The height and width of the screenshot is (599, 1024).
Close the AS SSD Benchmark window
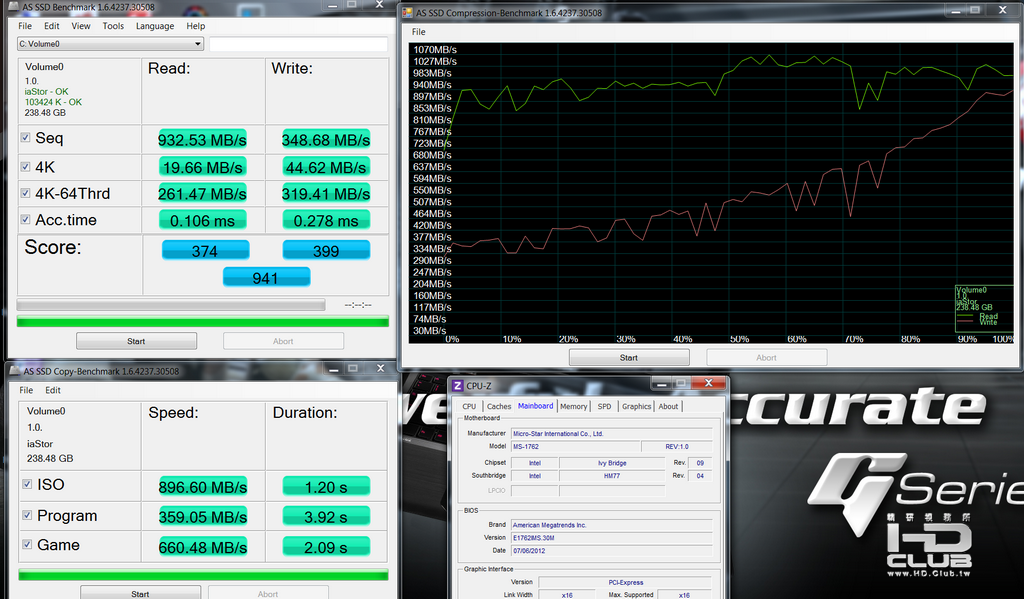379,5
